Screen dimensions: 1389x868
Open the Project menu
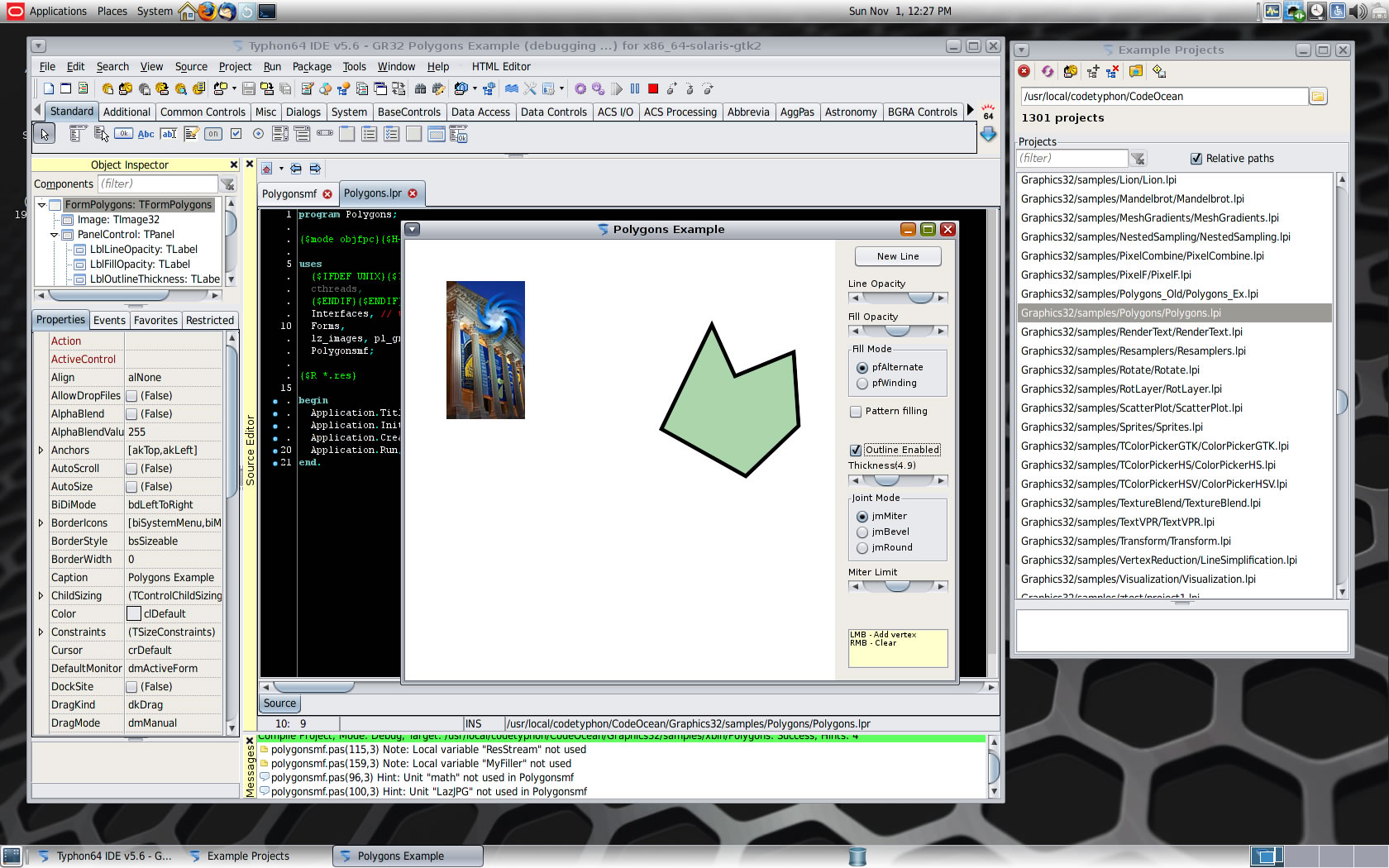click(235, 67)
